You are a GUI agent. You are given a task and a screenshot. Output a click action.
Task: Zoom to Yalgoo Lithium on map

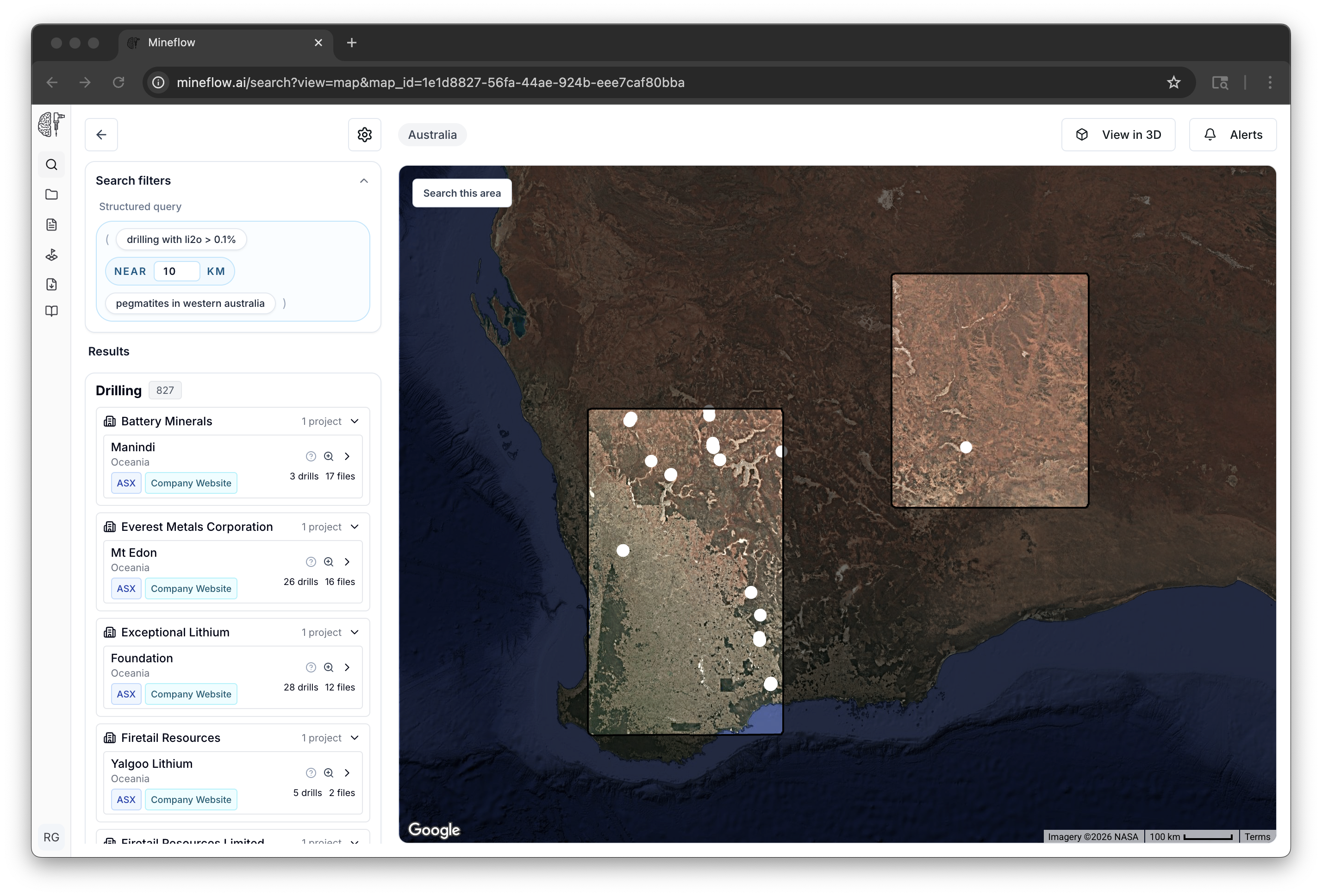329,772
